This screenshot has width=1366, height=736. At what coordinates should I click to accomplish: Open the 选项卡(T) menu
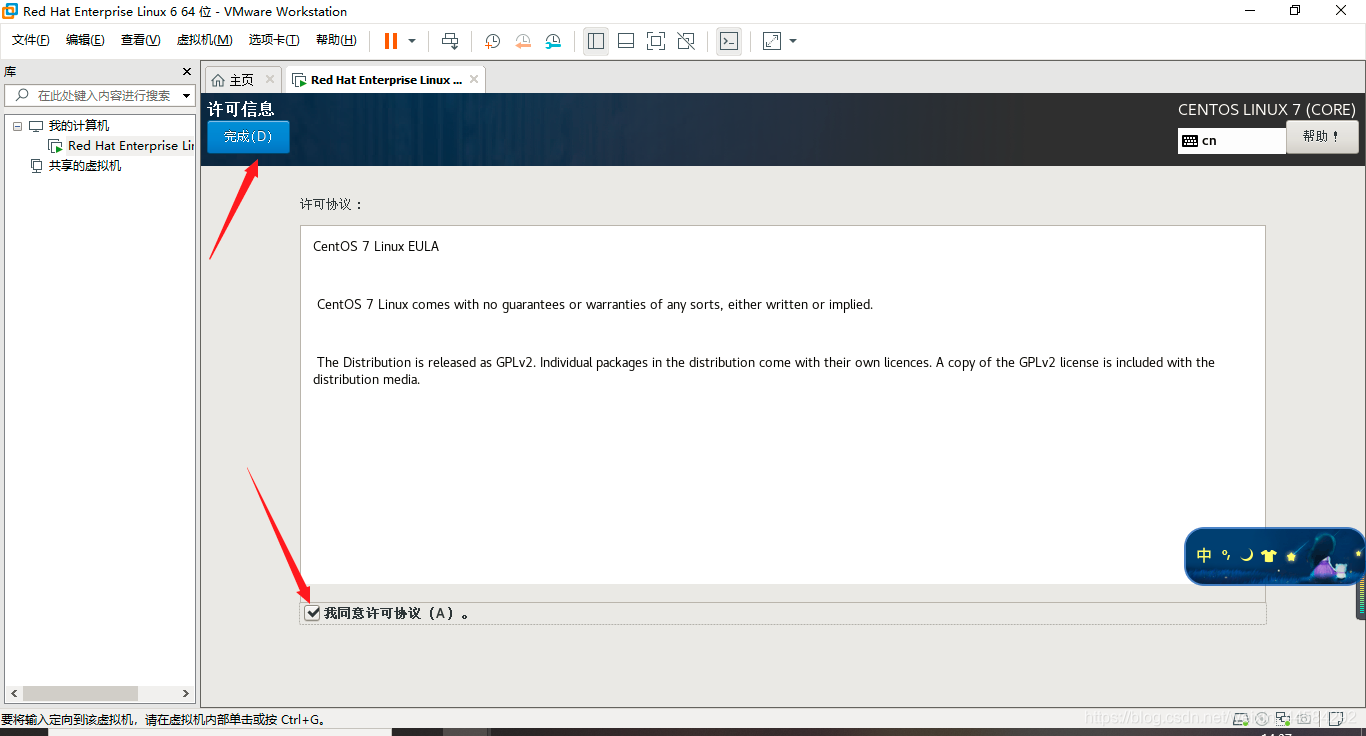point(274,40)
